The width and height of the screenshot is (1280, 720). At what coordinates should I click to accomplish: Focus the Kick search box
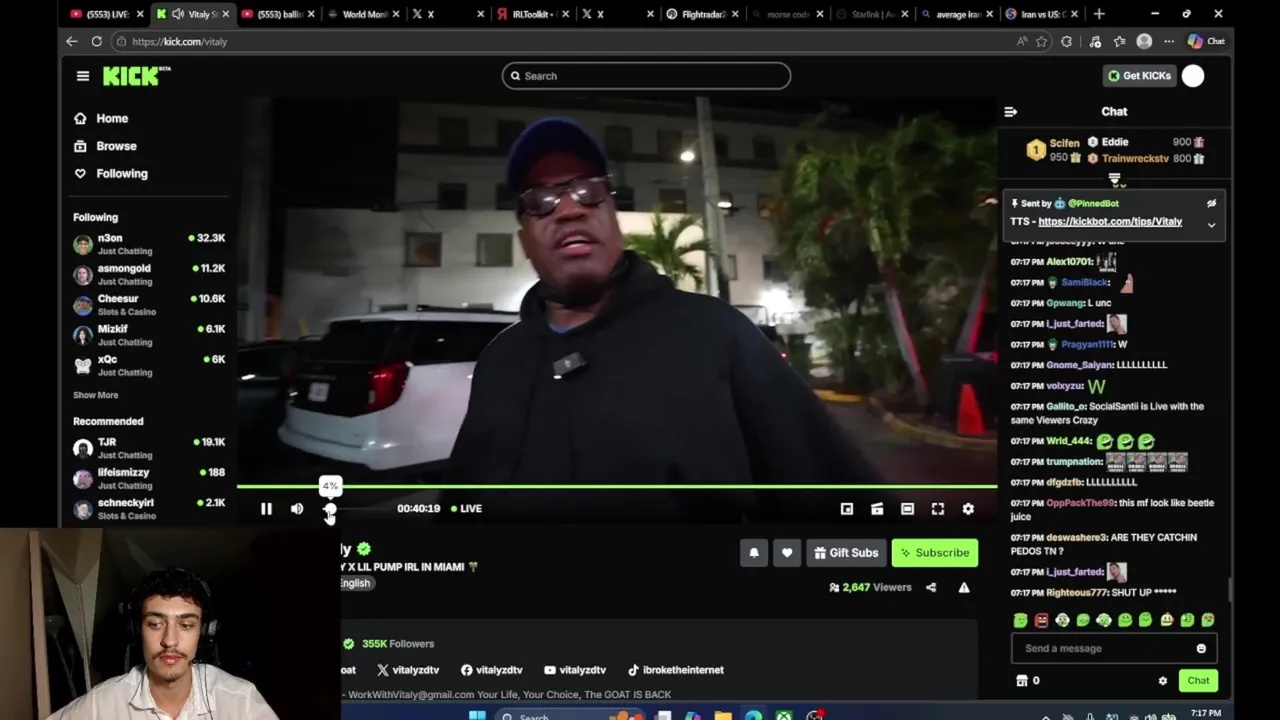[x=646, y=76]
